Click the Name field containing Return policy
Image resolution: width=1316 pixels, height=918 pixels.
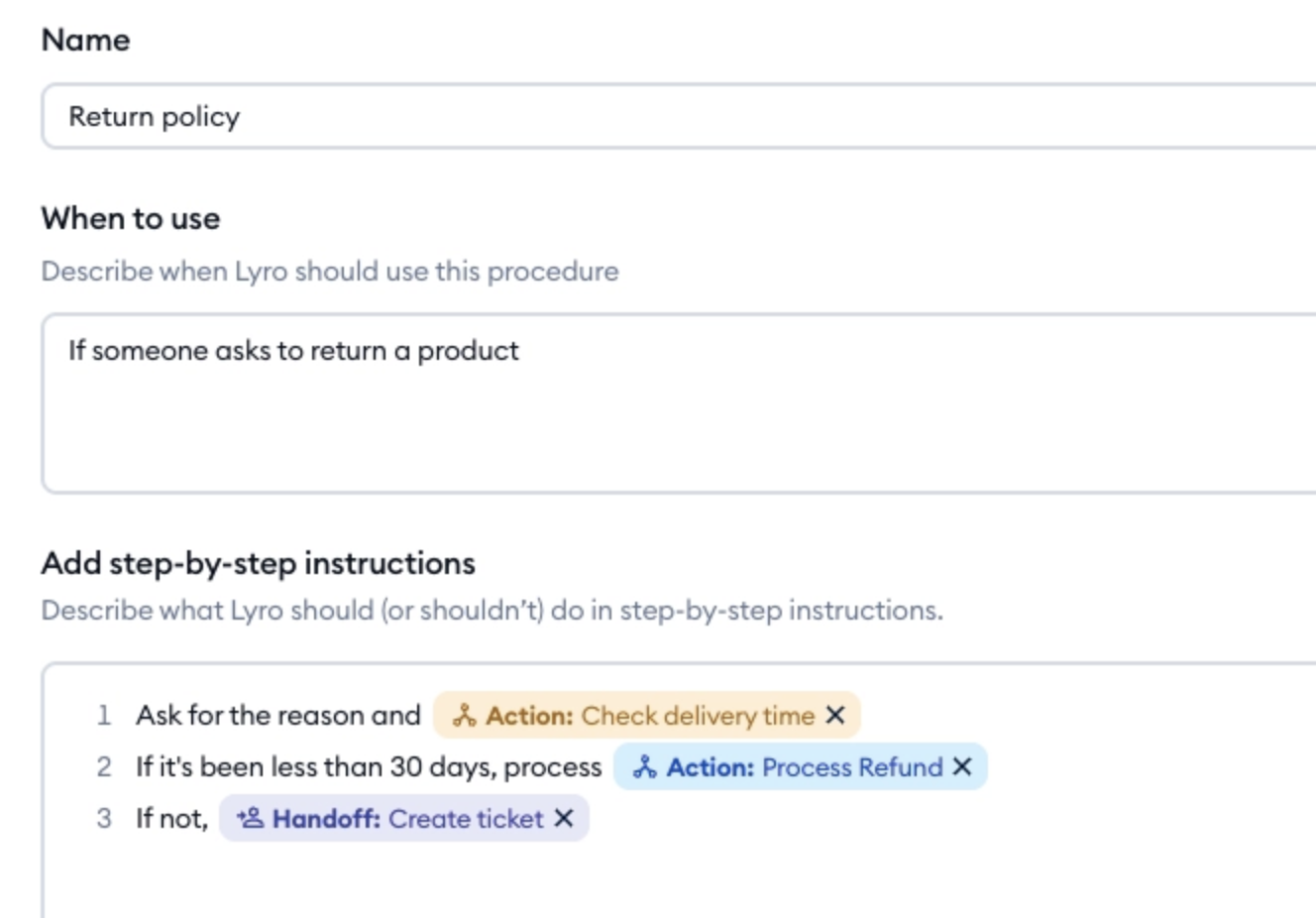click(x=680, y=117)
